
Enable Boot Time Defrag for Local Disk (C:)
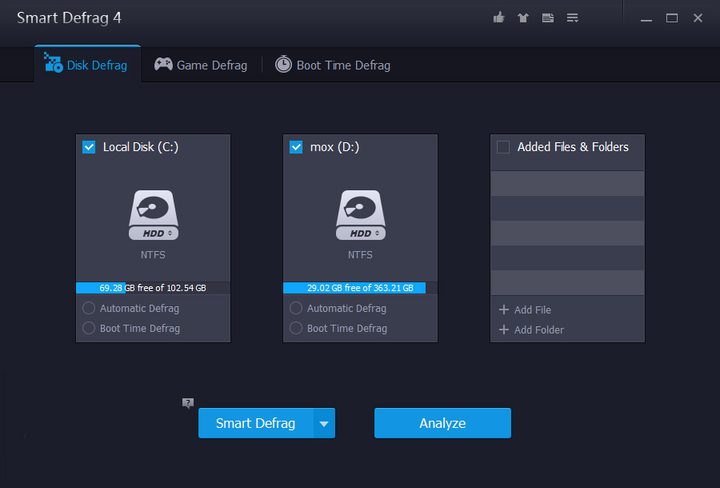[x=89, y=328]
